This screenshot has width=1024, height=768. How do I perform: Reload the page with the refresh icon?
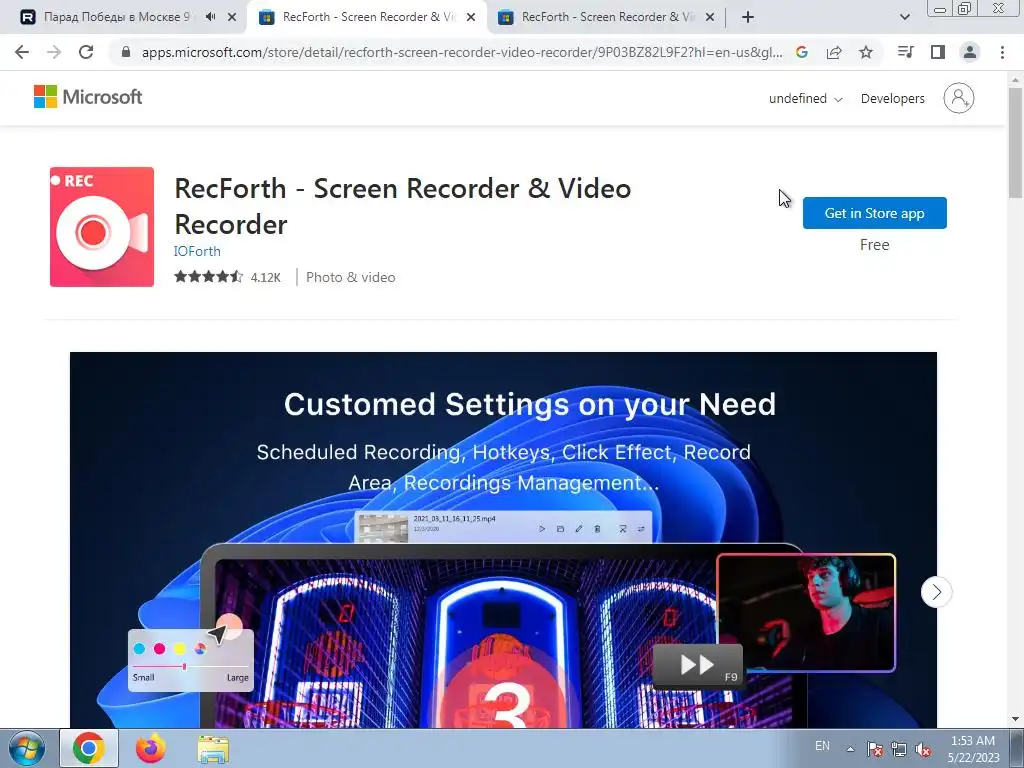86,52
